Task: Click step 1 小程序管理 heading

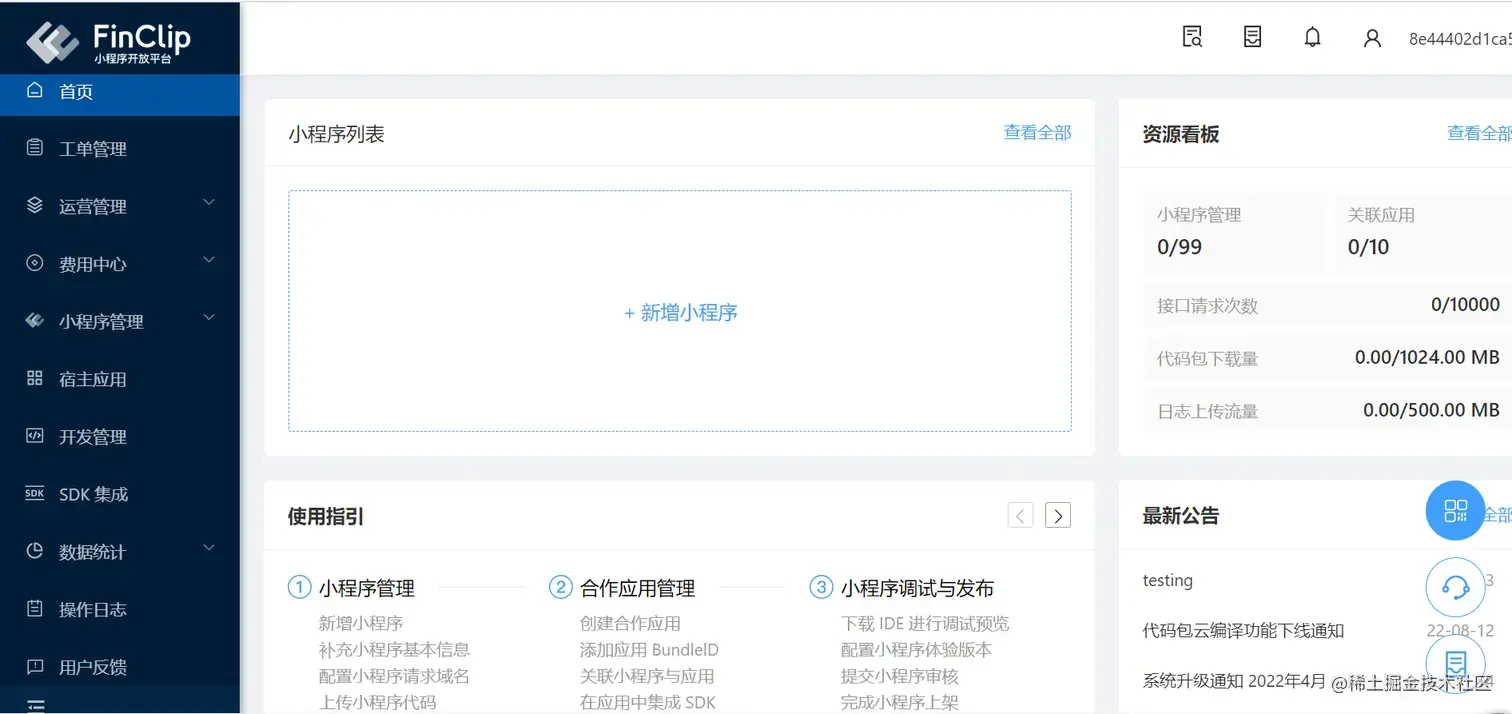Action: (x=366, y=588)
